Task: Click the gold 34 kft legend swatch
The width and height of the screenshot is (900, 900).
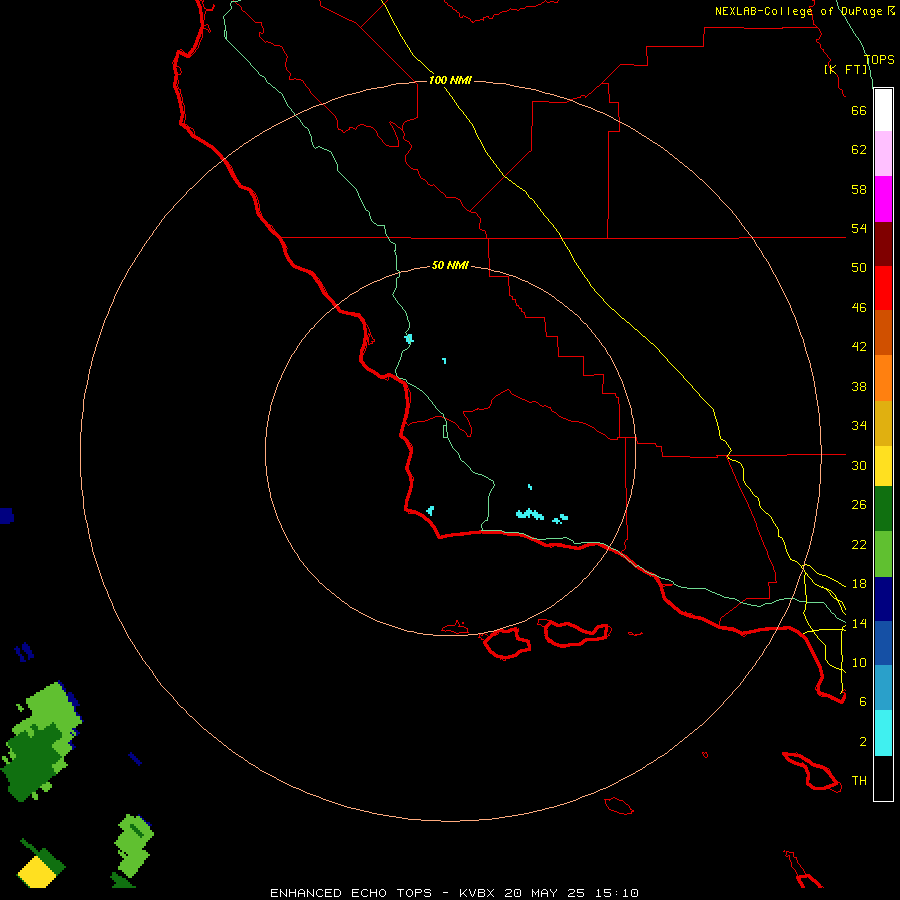Action: click(883, 423)
